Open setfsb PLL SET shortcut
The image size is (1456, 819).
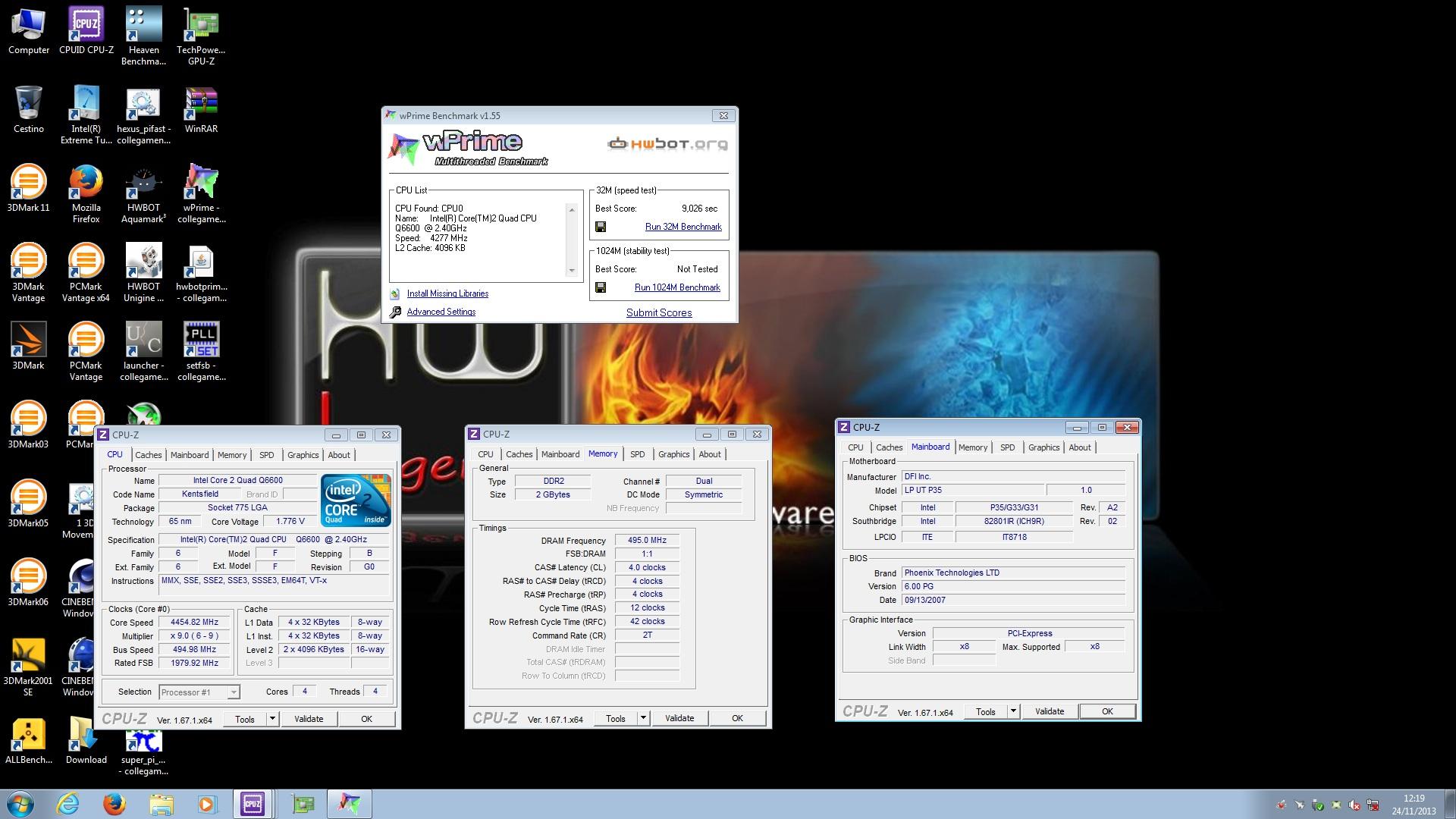(x=201, y=352)
